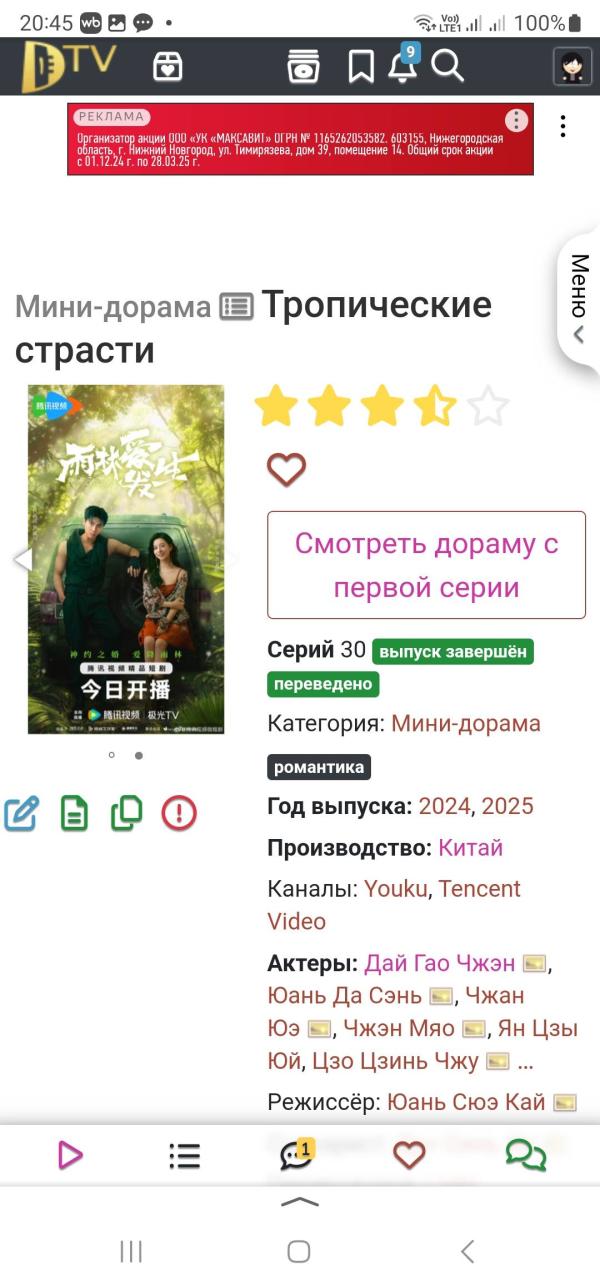Open the episode list icon in bottom bar
Screen dimensions: 600x1286
[x=184, y=1156]
